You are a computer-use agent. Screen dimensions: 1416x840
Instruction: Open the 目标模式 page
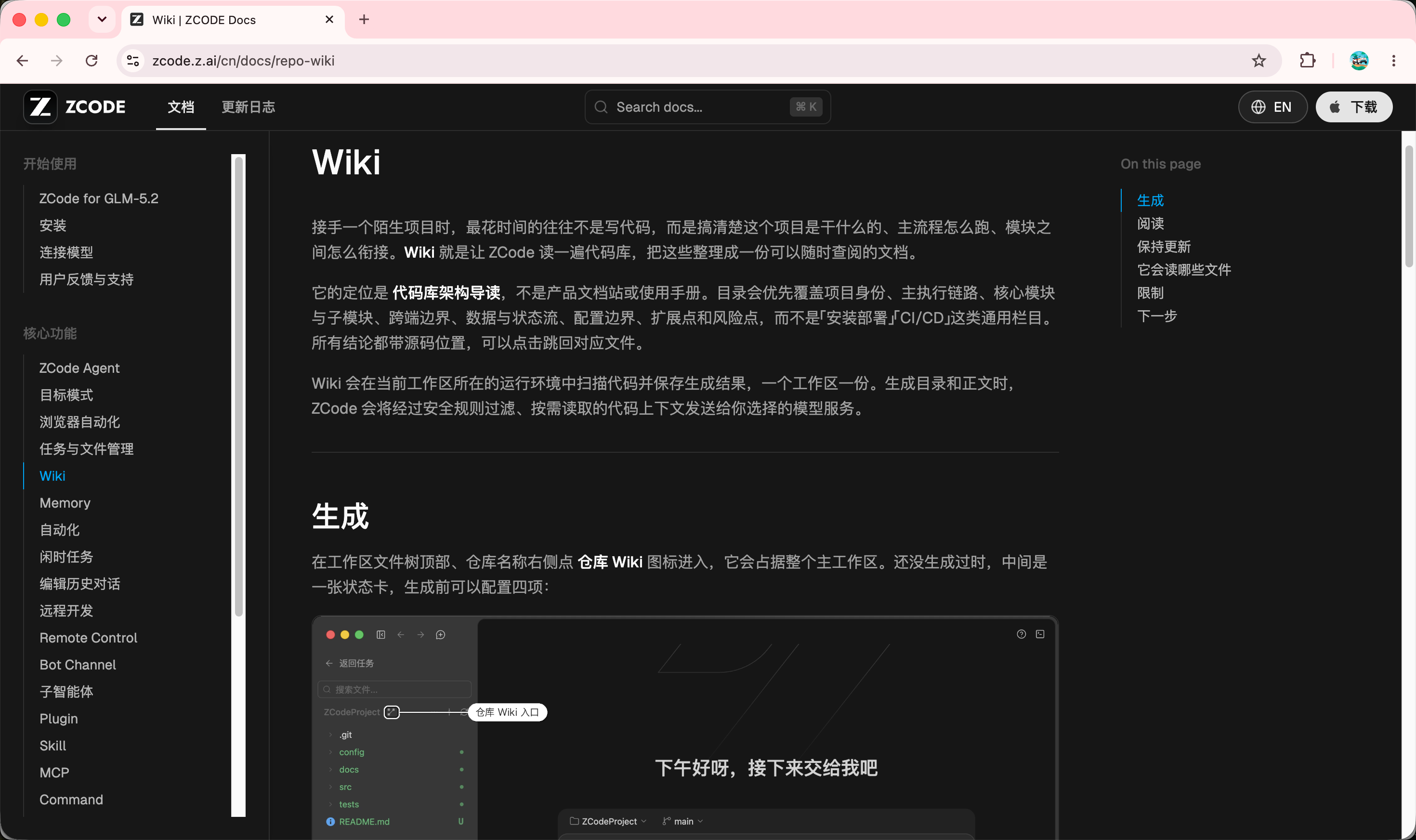66,395
